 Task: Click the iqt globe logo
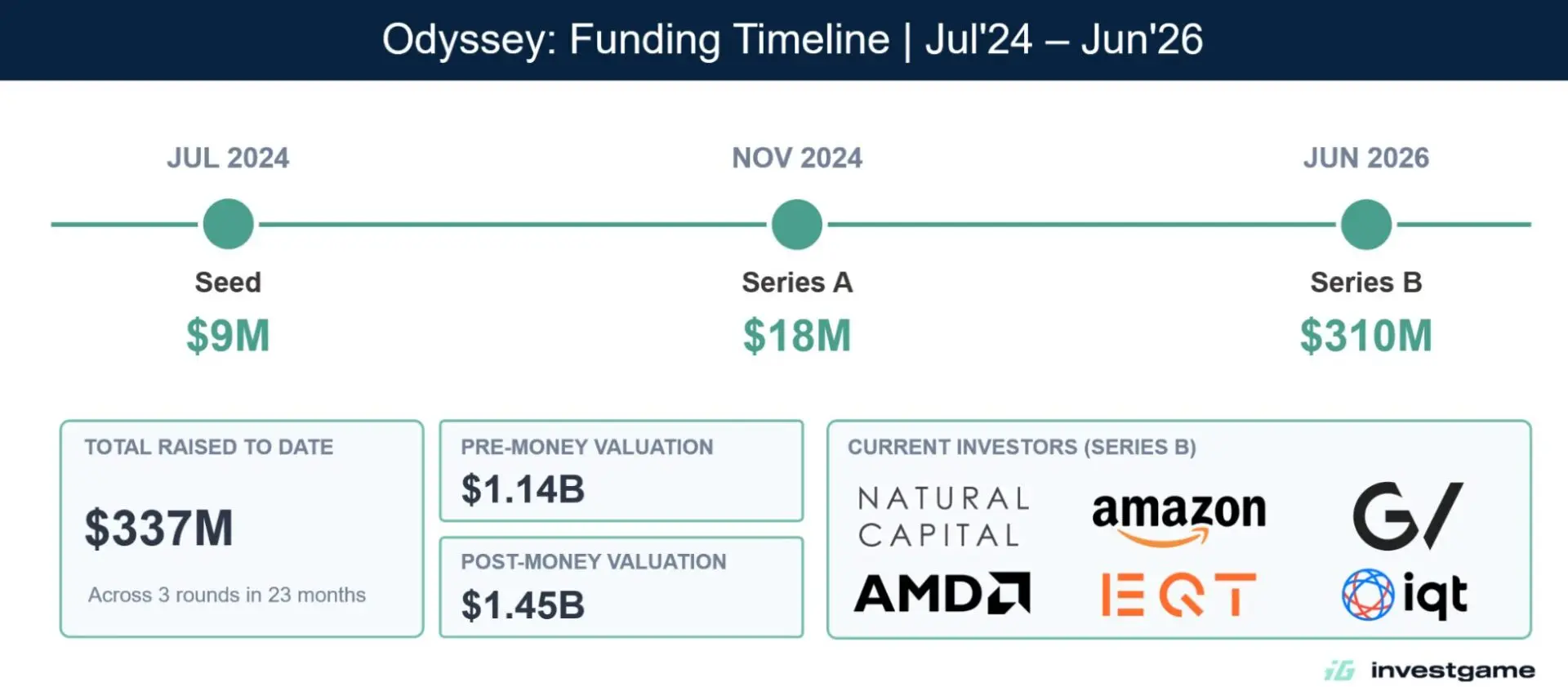1405,595
